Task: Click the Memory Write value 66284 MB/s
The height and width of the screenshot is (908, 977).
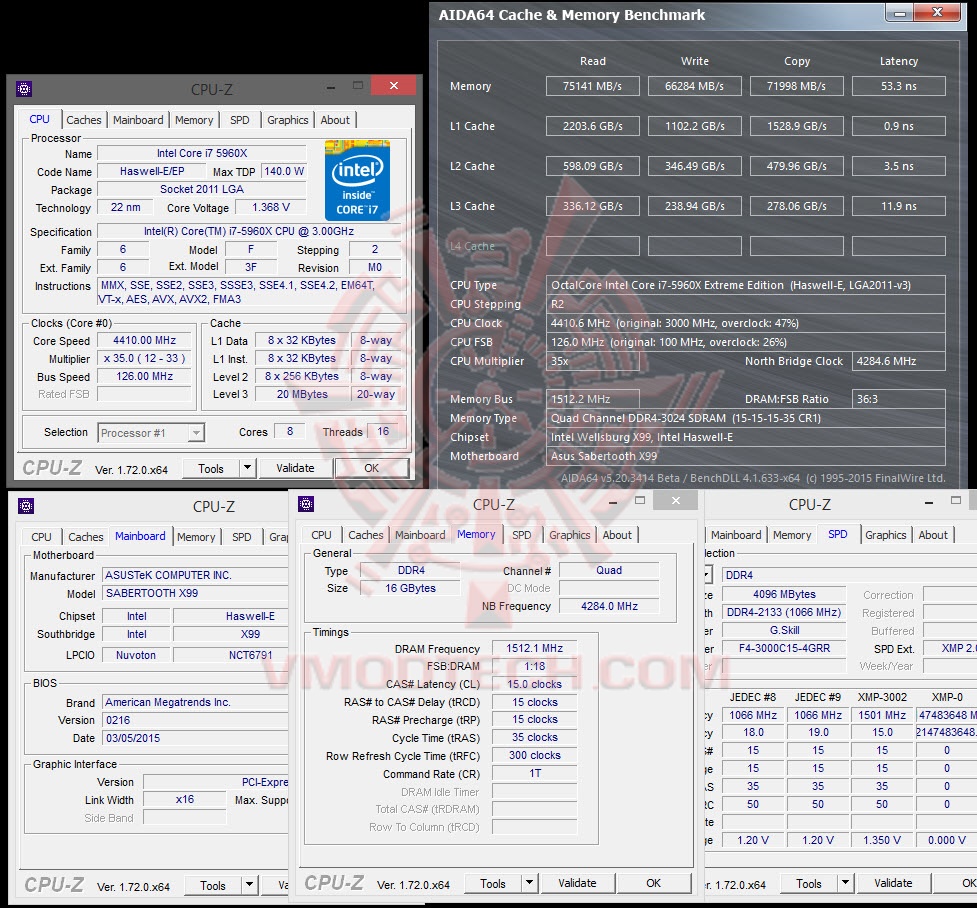Action: [x=695, y=86]
